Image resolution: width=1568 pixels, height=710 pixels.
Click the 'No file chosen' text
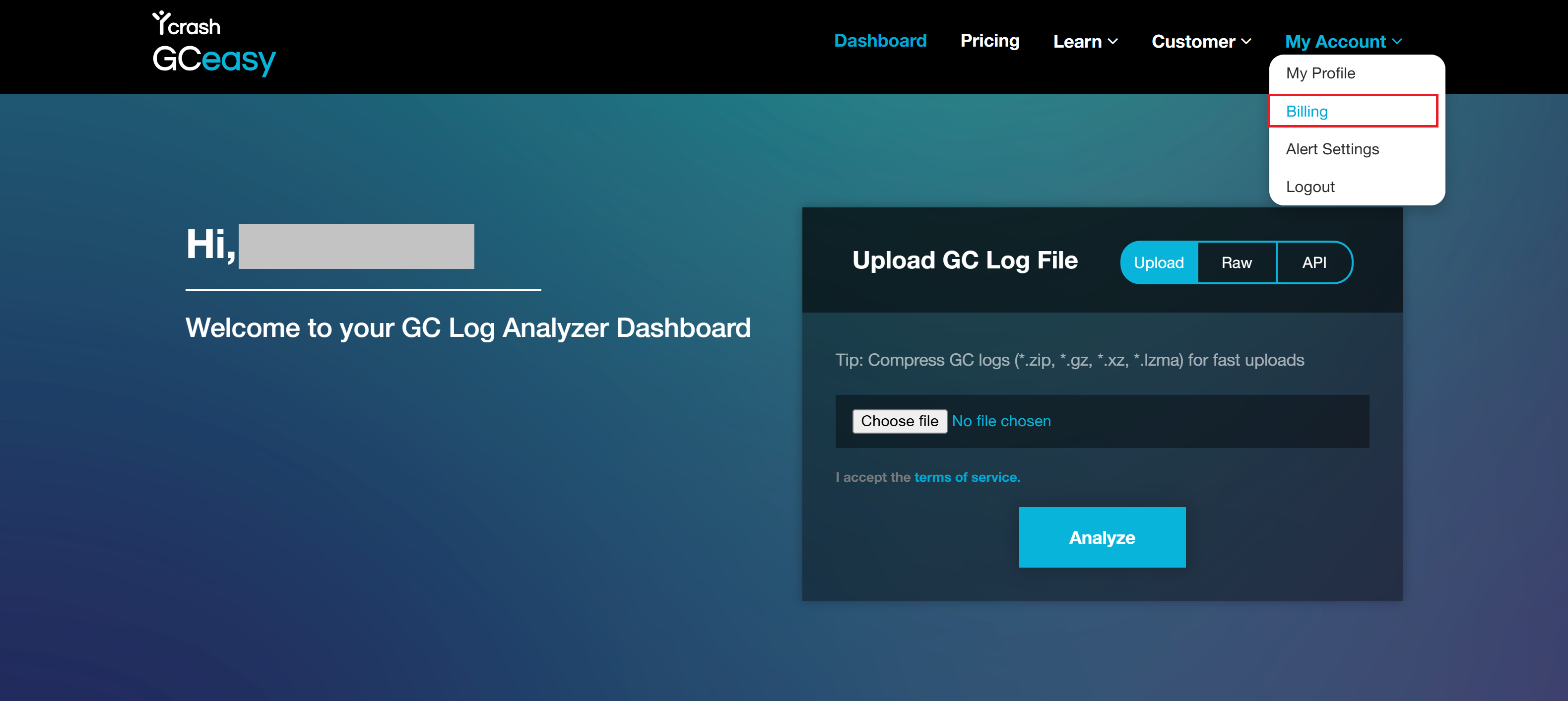tap(1001, 421)
